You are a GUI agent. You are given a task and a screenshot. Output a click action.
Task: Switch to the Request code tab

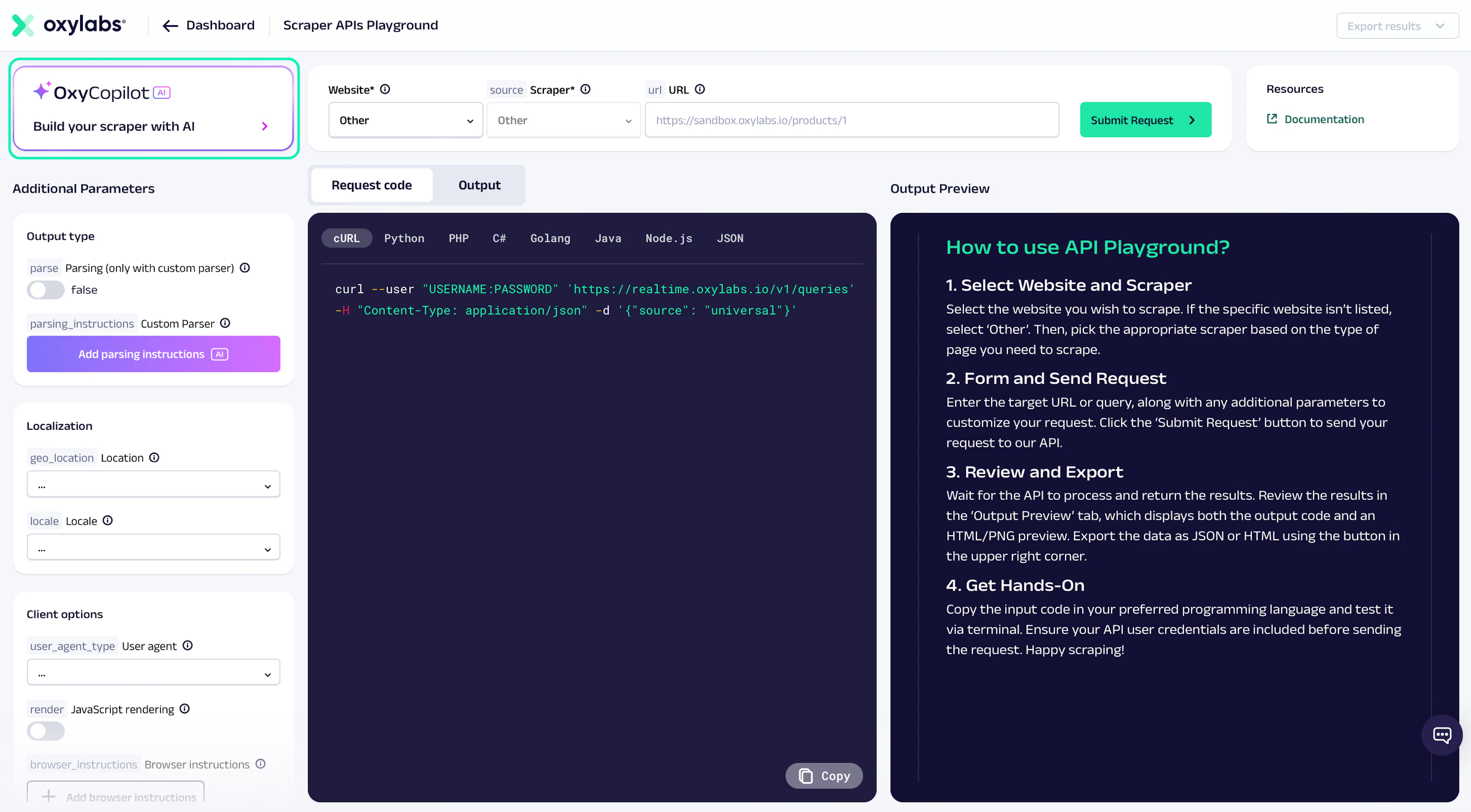coord(372,185)
